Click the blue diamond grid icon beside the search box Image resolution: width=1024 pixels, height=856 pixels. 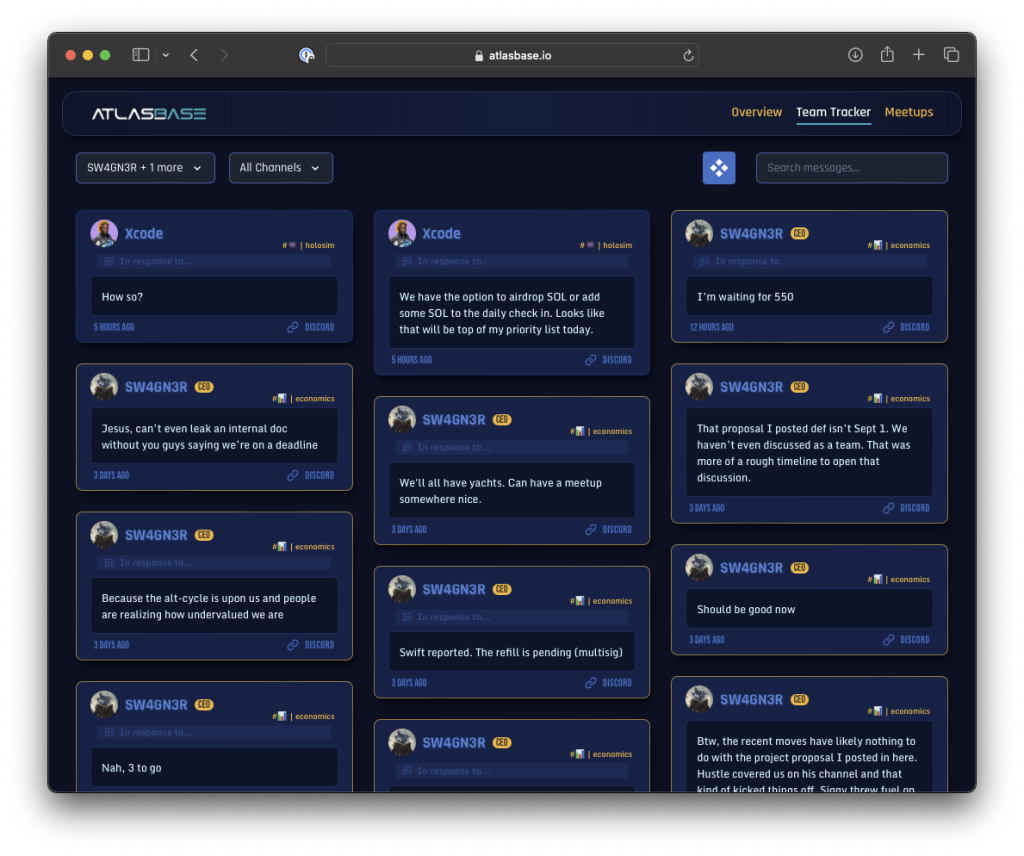719,168
